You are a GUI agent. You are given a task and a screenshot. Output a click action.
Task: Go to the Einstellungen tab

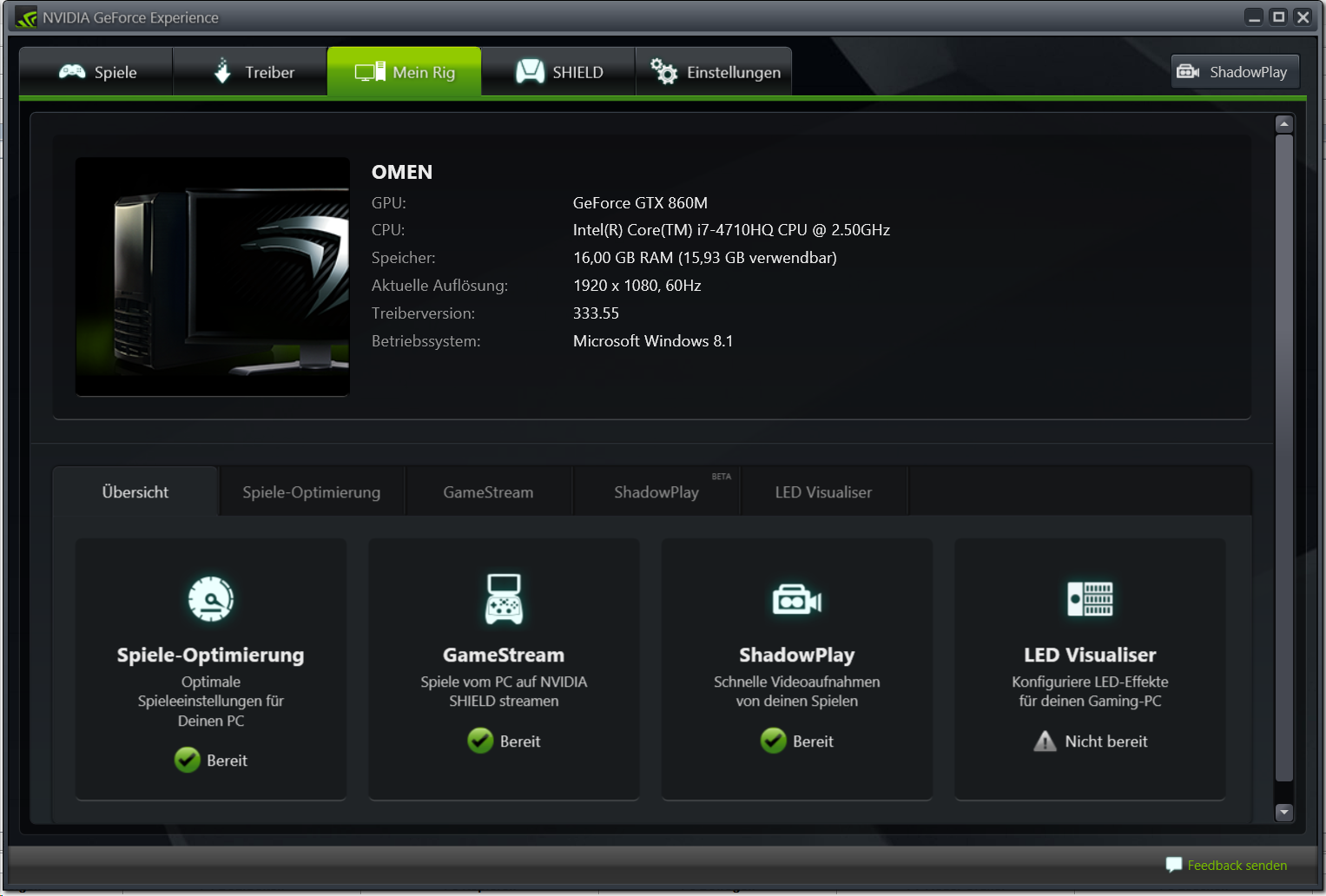pyautogui.click(x=715, y=72)
